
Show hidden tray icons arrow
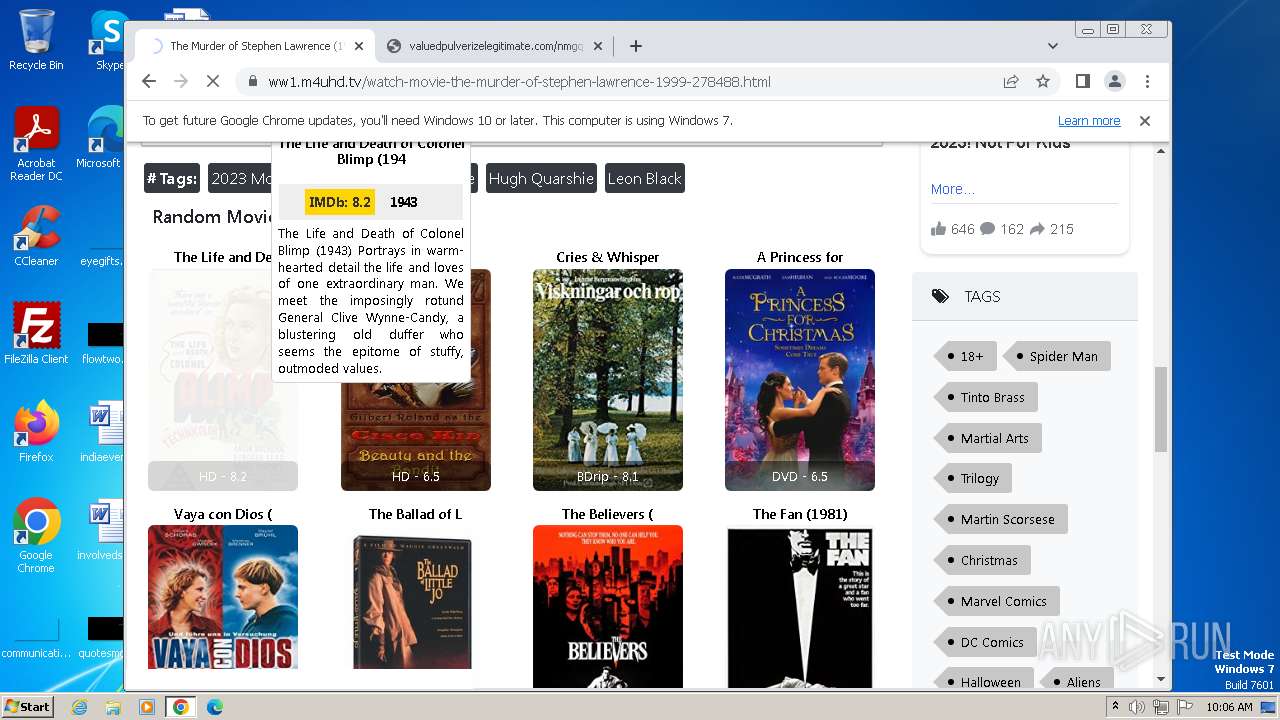coord(1116,707)
